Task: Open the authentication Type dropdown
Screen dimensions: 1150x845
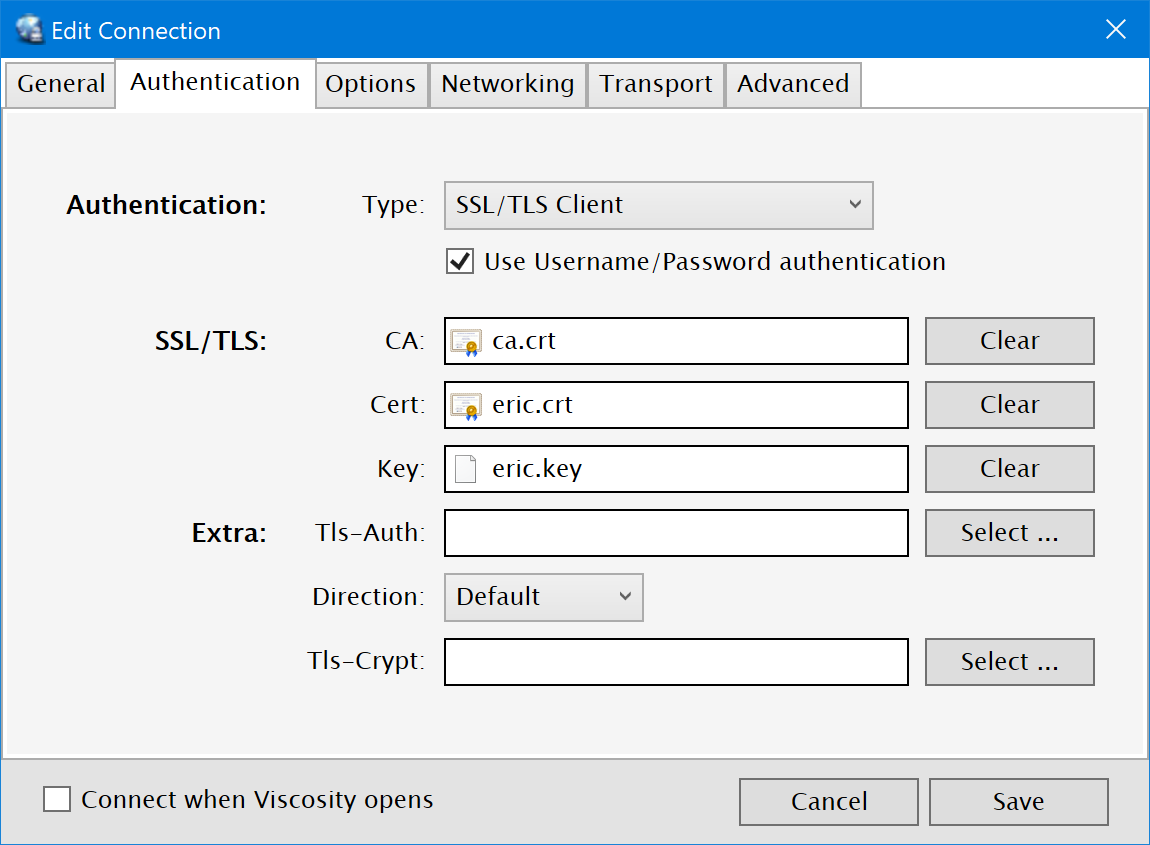Action: pyautogui.click(x=658, y=205)
